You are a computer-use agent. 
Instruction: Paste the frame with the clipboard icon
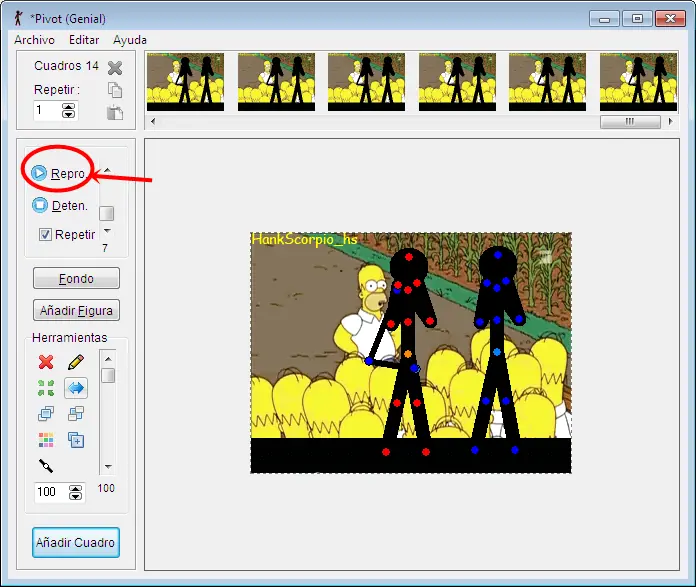pyautogui.click(x=115, y=112)
